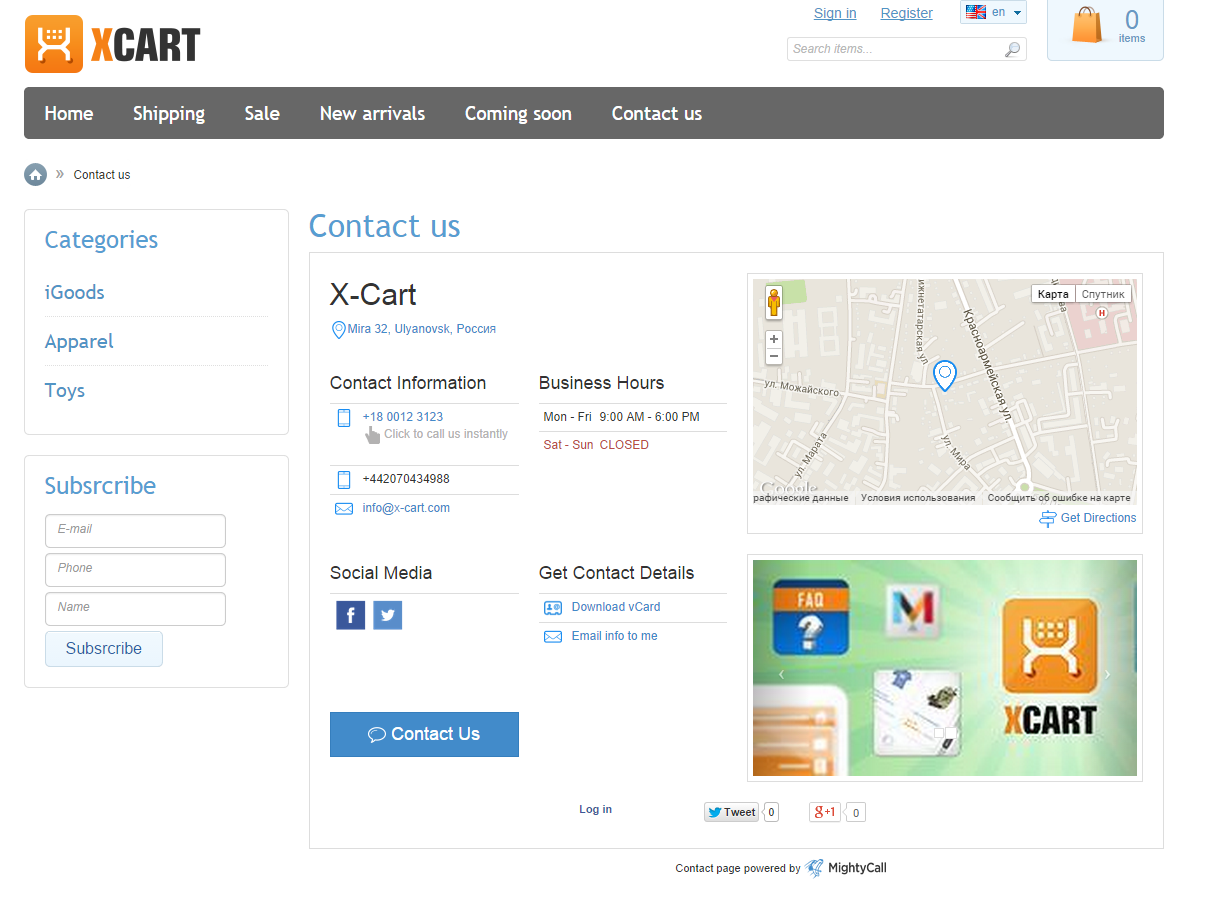Viewport: 1222px width, 897px height.
Task: Click the Download vCard link
Action: 615,607
